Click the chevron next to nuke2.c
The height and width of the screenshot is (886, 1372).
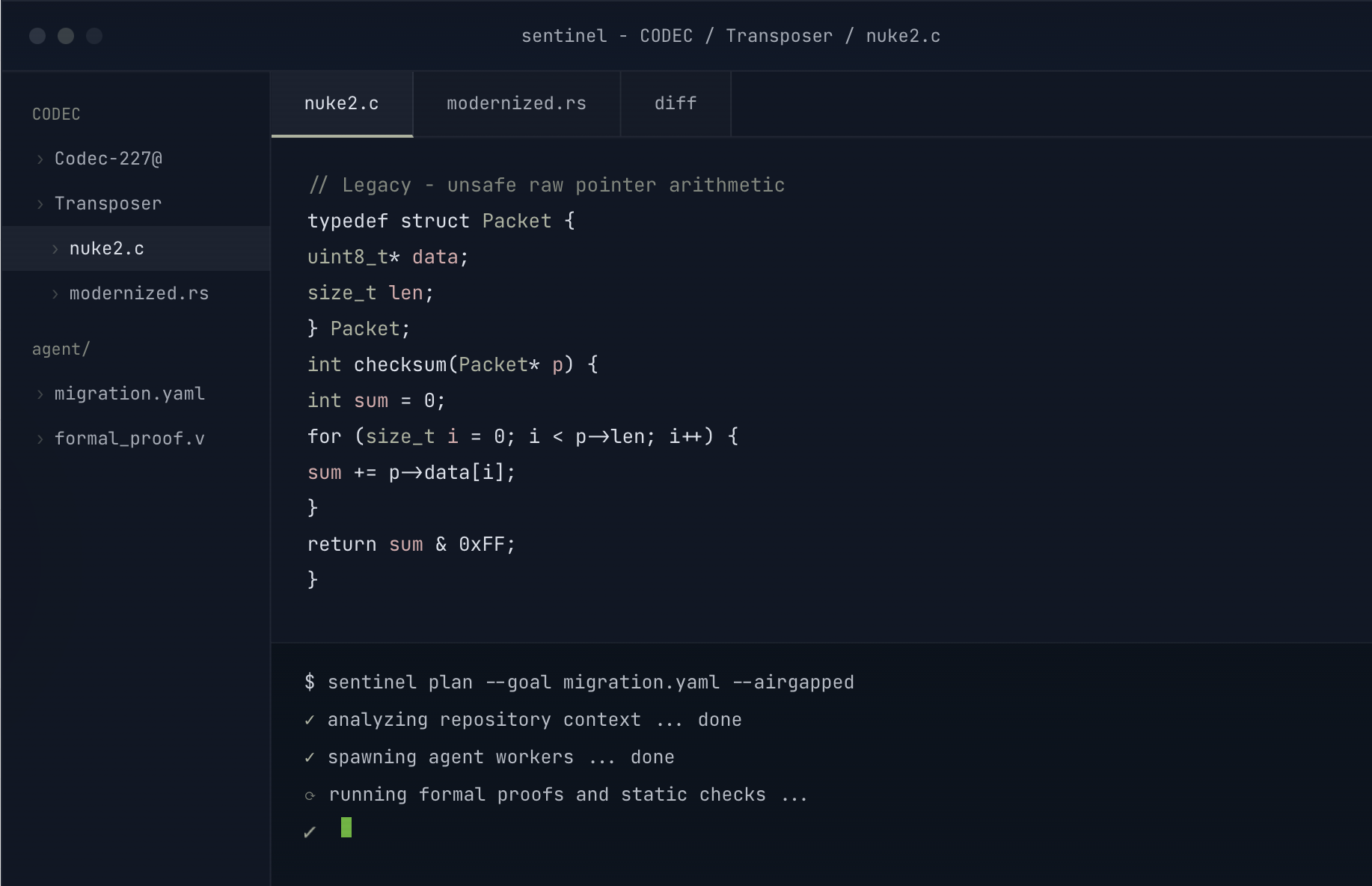[55, 249]
